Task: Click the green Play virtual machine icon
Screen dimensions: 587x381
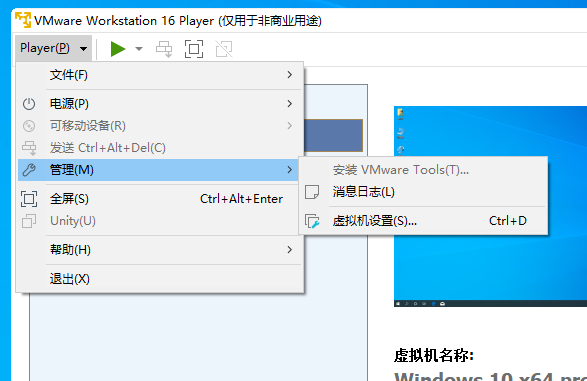Action: pyautogui.click(x=118, y=49)
